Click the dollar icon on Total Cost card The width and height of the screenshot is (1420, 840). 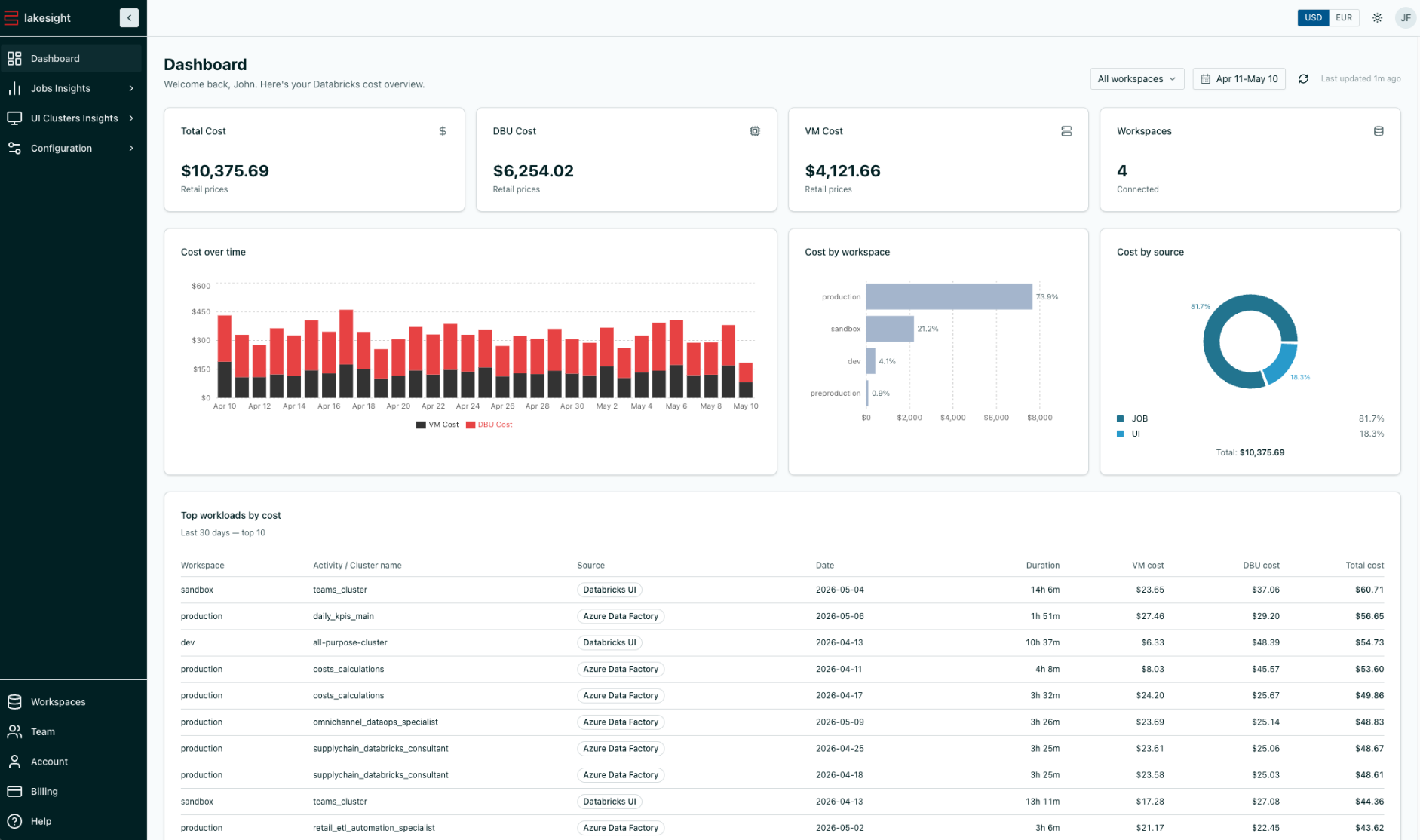click(x=443, y=131)
